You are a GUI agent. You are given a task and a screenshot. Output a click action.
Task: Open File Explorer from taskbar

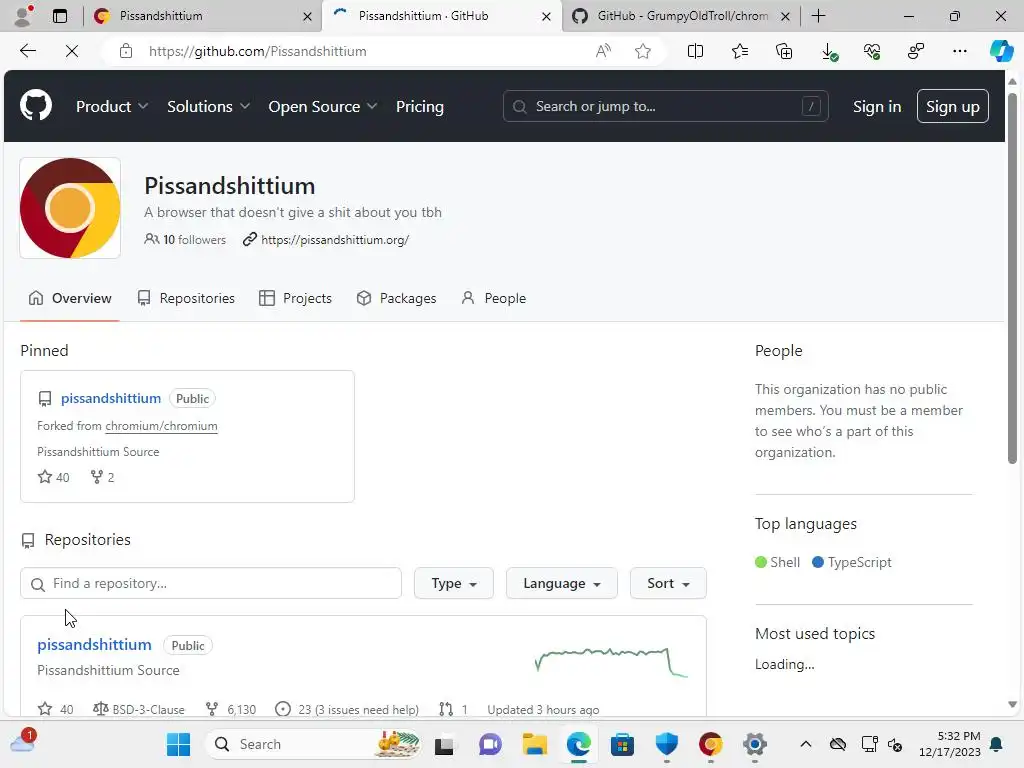click(x=534, y=744)
